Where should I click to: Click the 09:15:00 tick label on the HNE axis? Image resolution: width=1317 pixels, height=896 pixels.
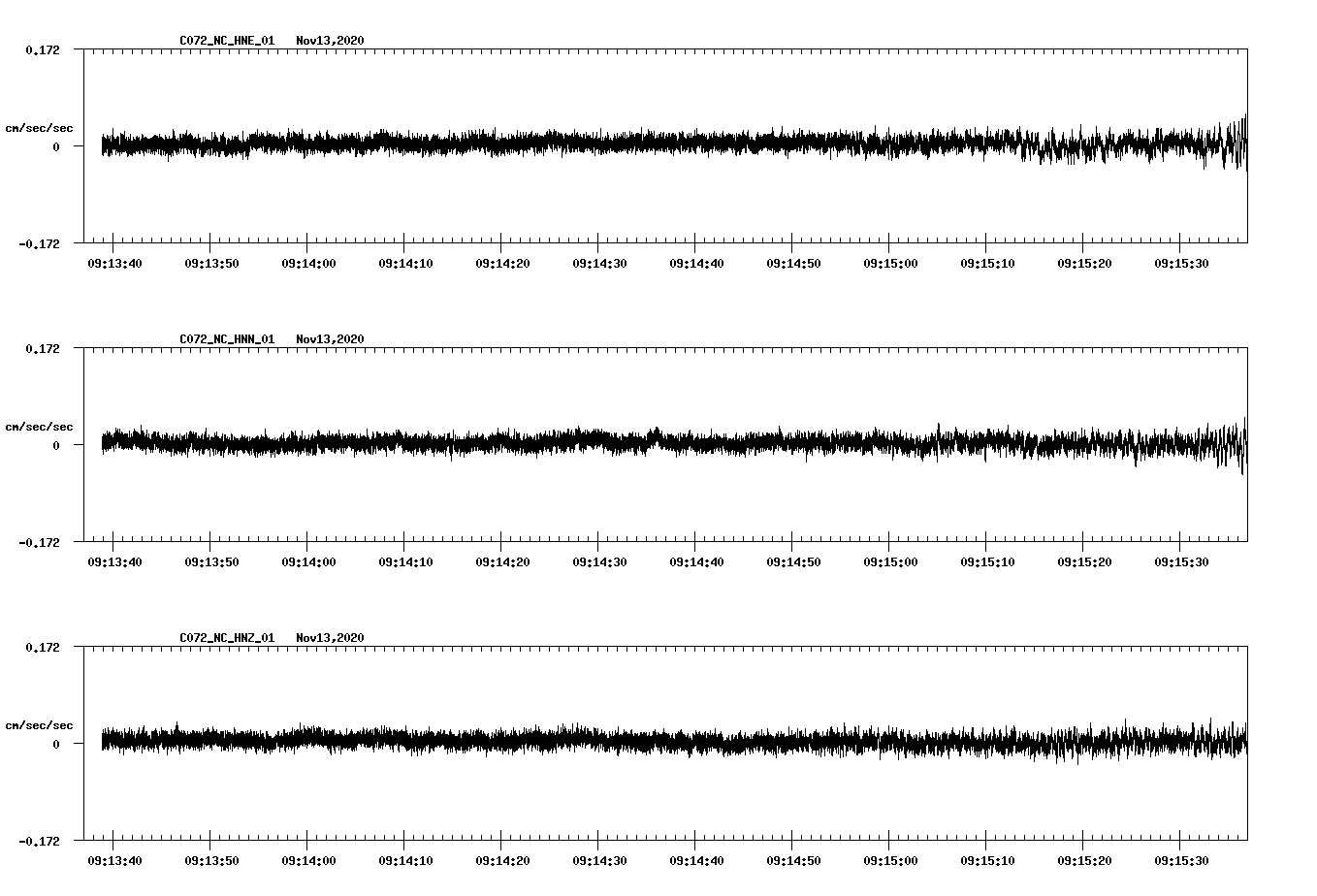pos(889,261)
